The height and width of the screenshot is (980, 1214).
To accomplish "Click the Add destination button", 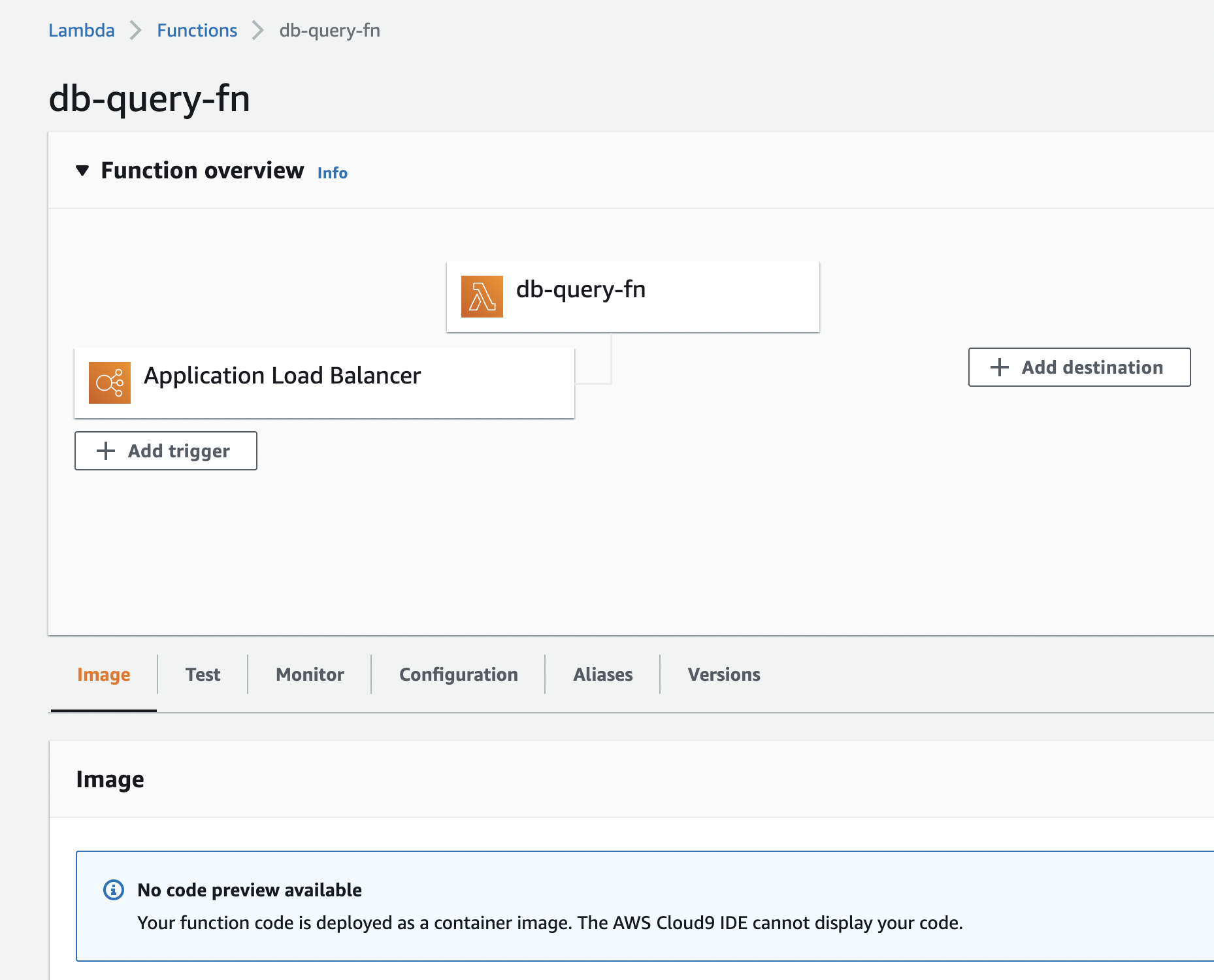I will (x=1079, y=367).
